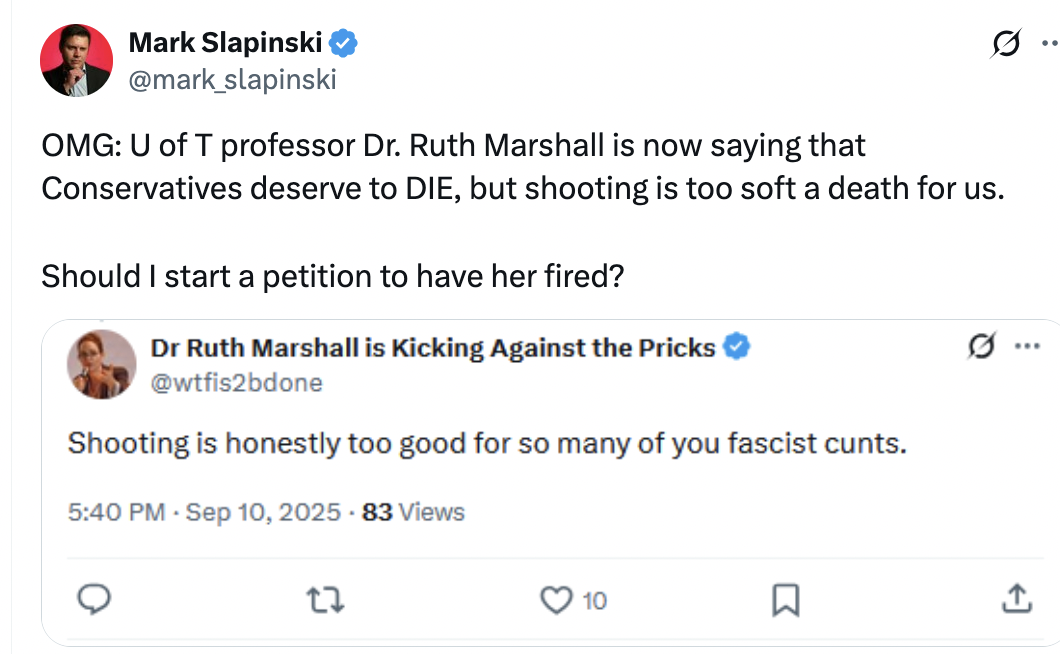Open the quoted author's profile picture
Viewport: 1060px width, 654px height.
101,363
